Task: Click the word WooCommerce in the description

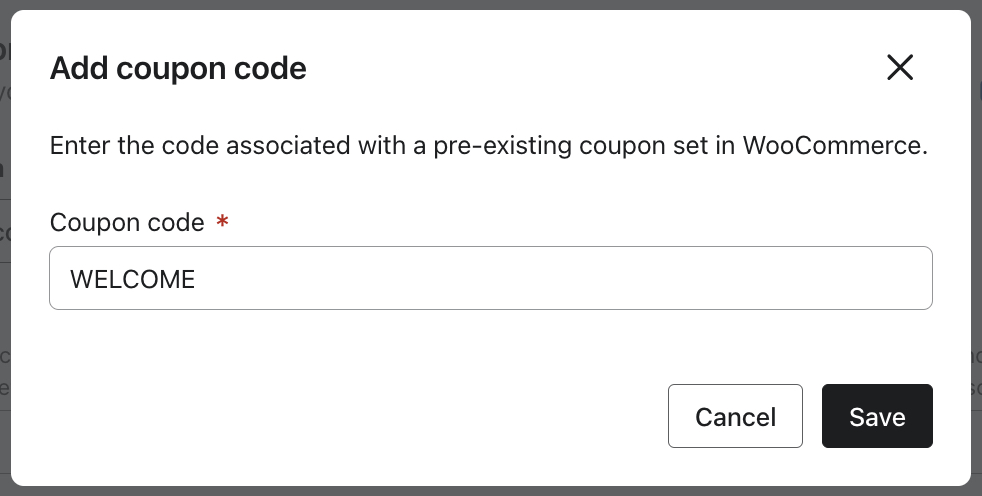Action: click(834, 146)
